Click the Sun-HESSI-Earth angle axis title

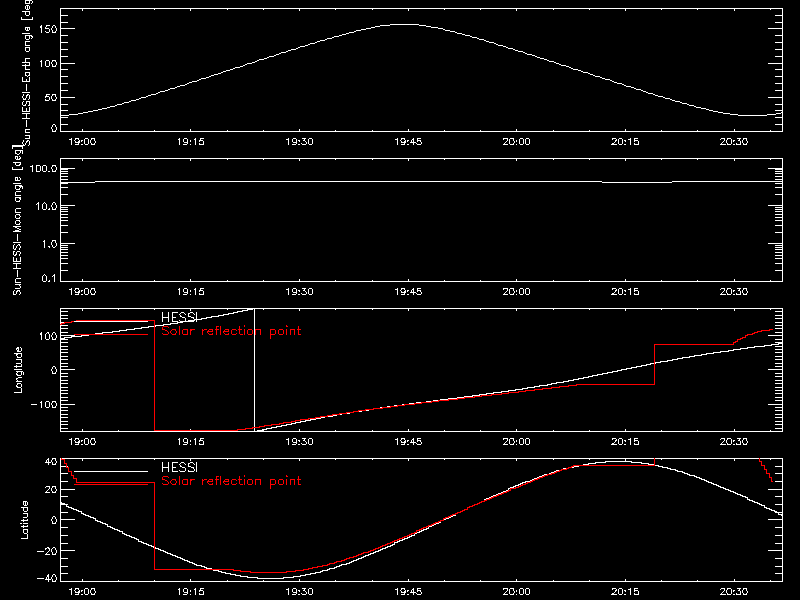[27, 72]
